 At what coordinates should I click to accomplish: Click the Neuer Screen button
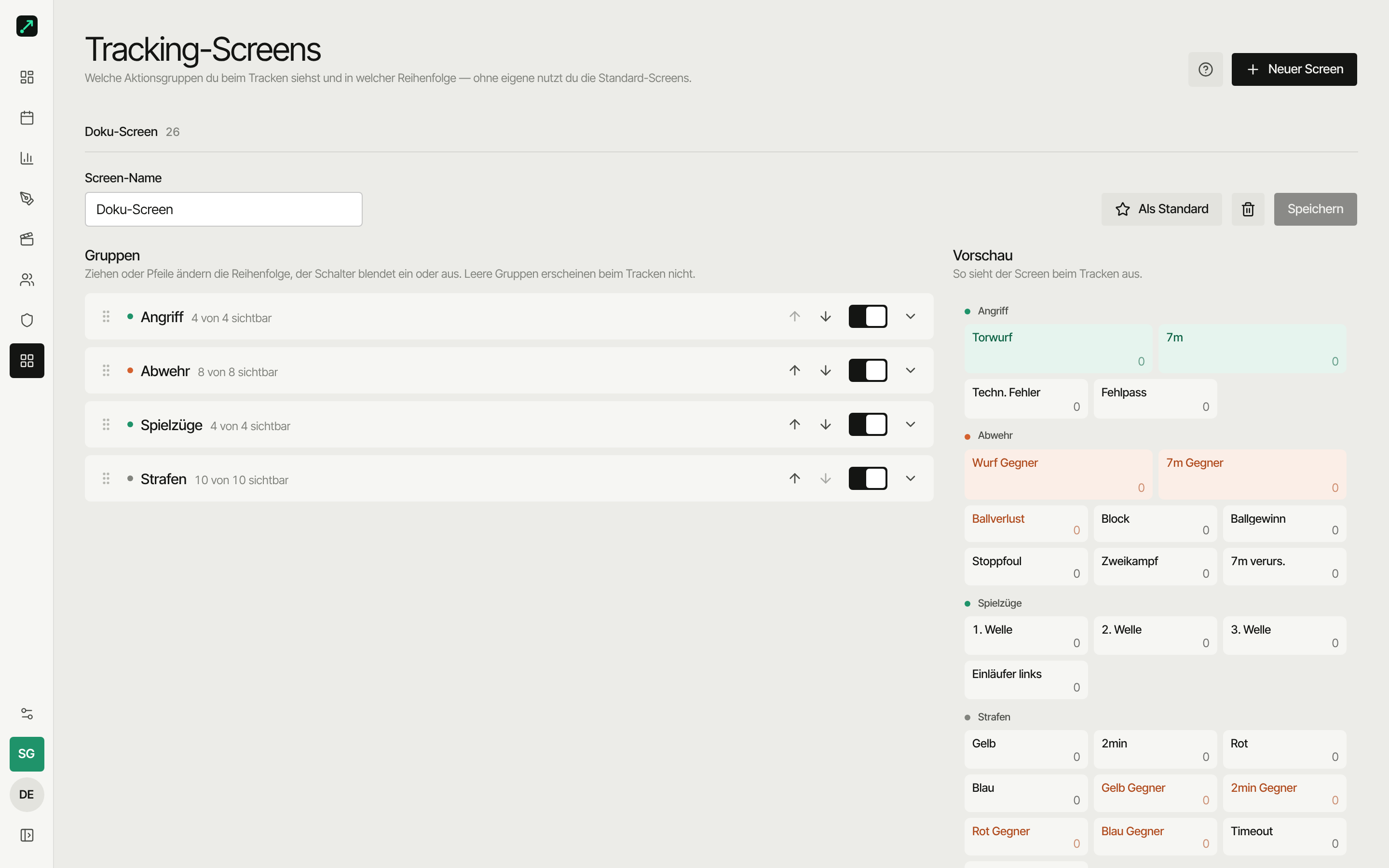pos(1294,69)
